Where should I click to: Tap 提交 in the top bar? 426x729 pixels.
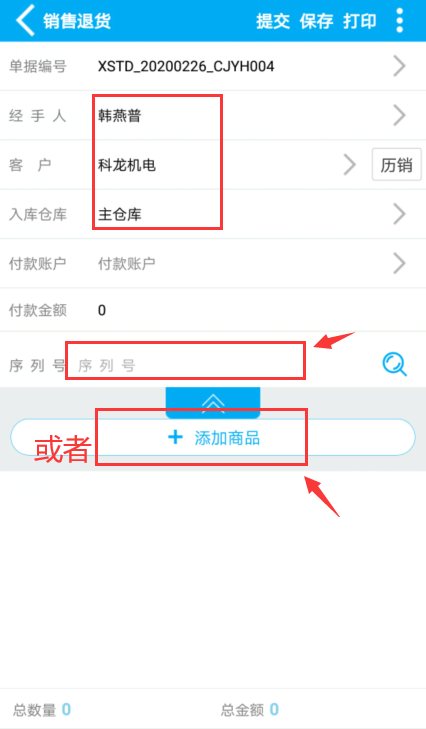coord(273,21)
